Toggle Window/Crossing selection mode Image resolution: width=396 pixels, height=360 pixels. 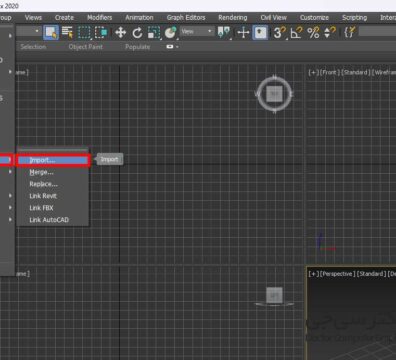coord(101,32)
